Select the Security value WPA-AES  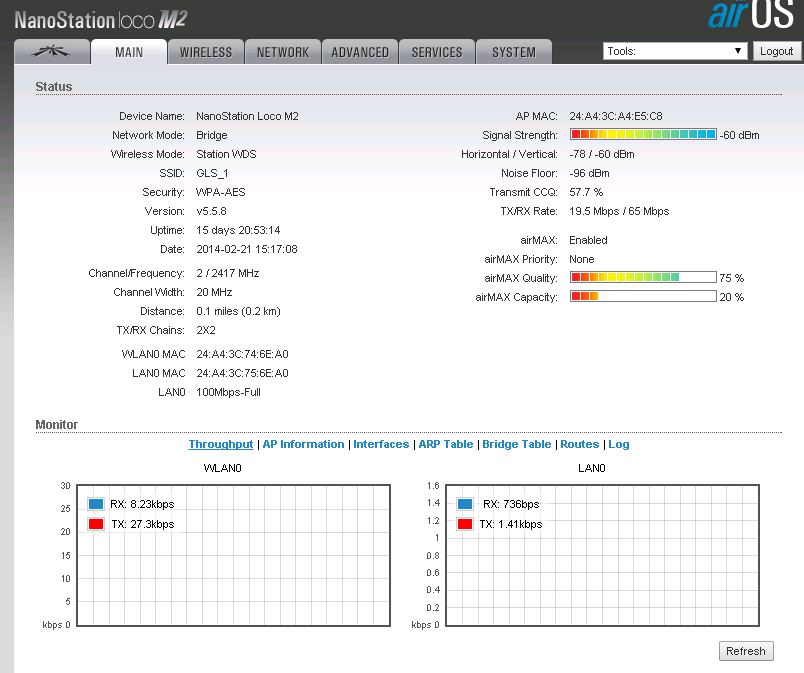(x=220, y=192)
